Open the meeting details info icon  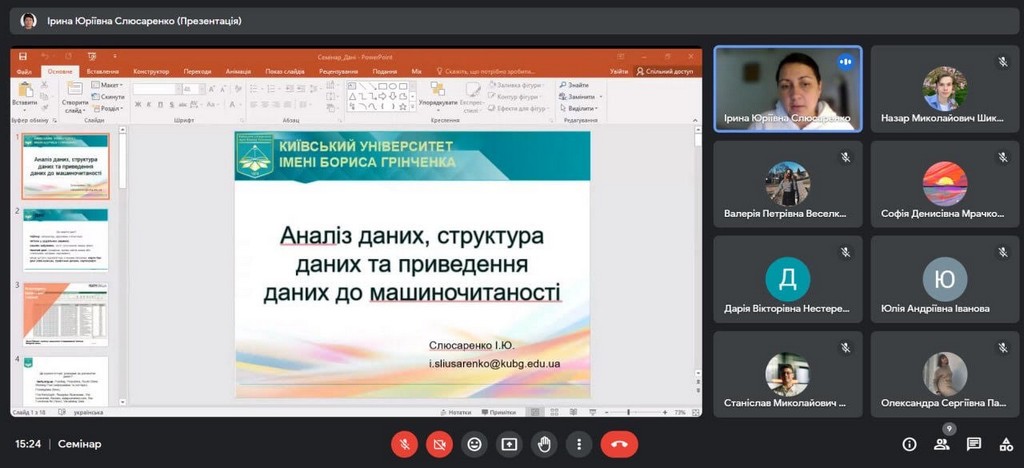909,444
